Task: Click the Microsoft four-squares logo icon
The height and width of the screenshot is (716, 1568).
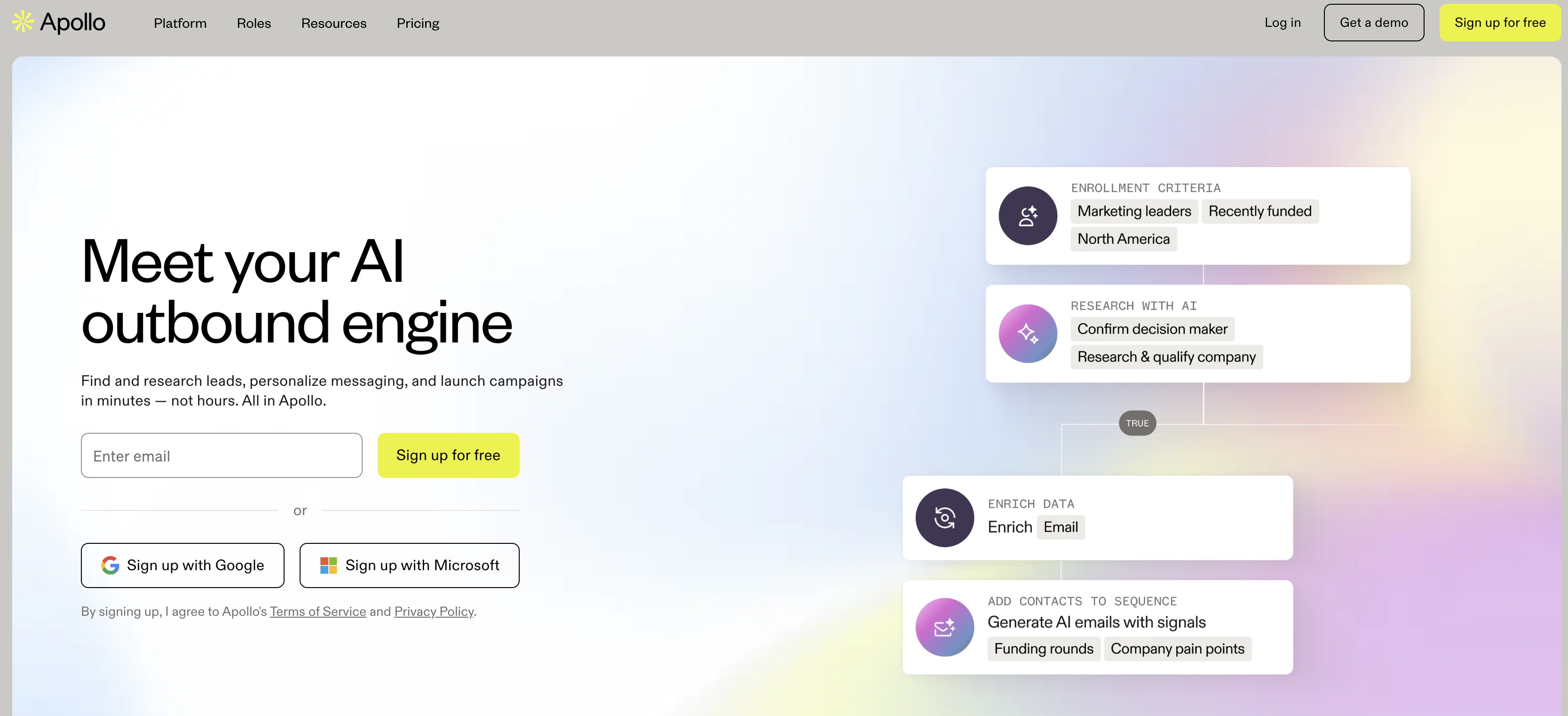Action: (x=329, y=565)
